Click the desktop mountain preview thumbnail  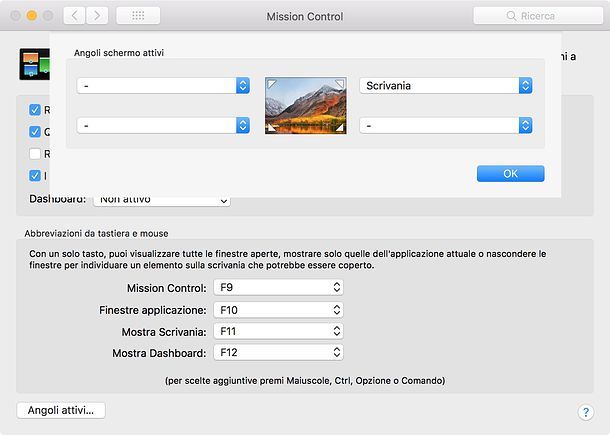[306, 105]
